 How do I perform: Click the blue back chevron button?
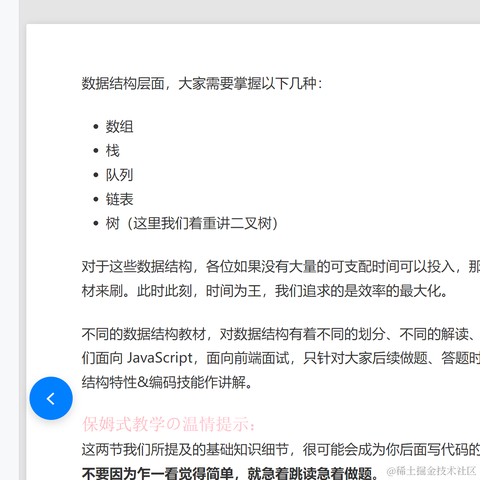51,398
